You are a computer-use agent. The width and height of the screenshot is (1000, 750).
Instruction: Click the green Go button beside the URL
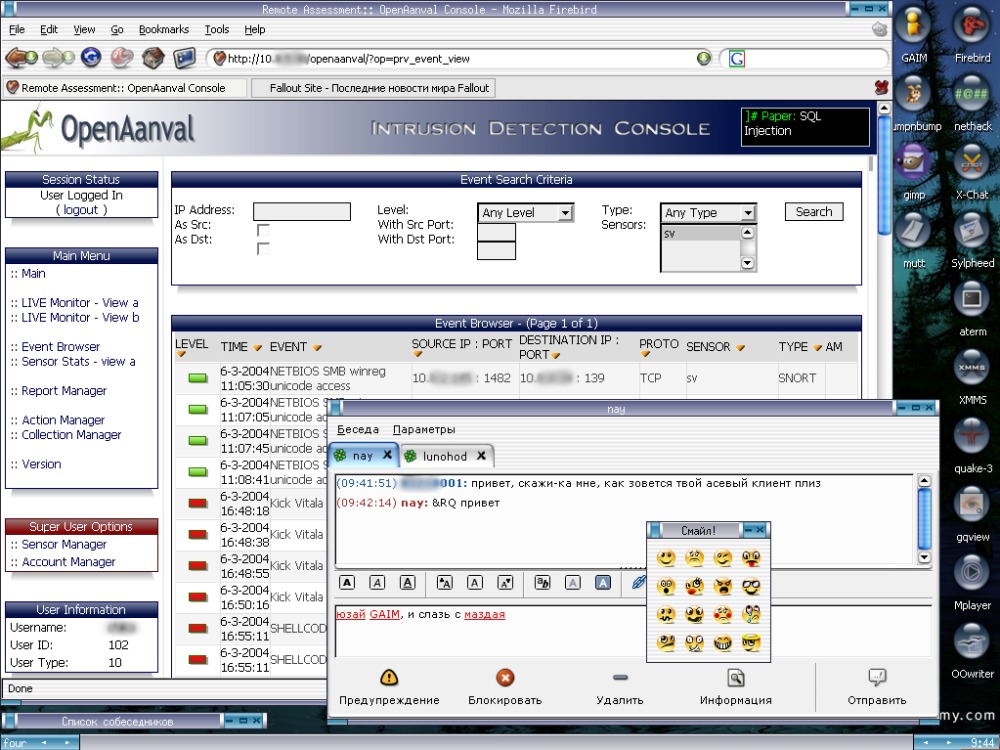click(x=703, y=59)
